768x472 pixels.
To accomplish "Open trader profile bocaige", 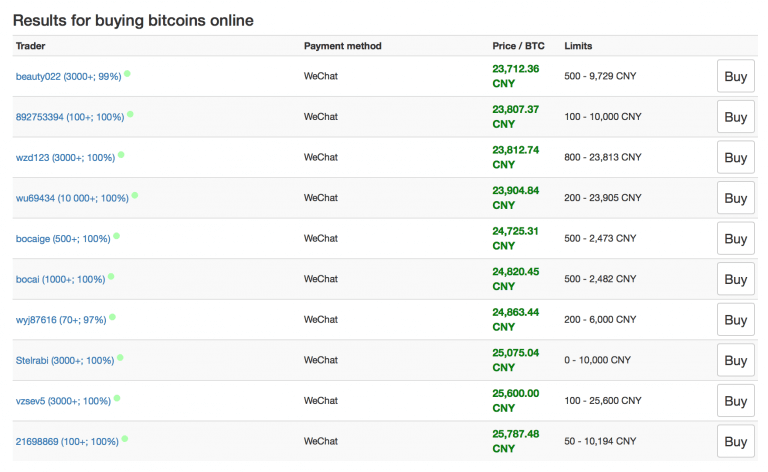I will pyautogui.click(x=63, y=239).
